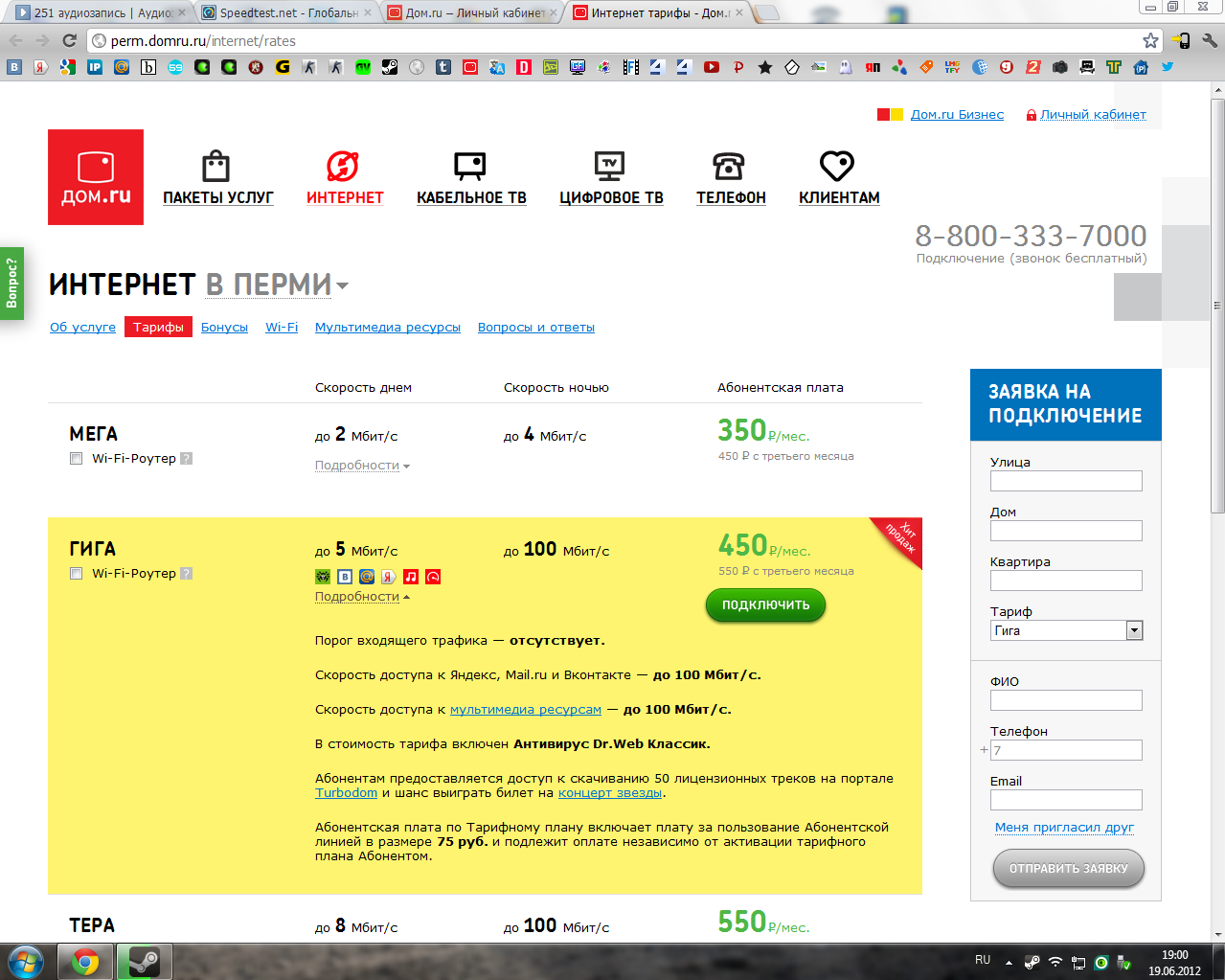This screenshot has width=1225, height=980.
Task: Open the camera icon bookmark
Action: pos(1059,67)
